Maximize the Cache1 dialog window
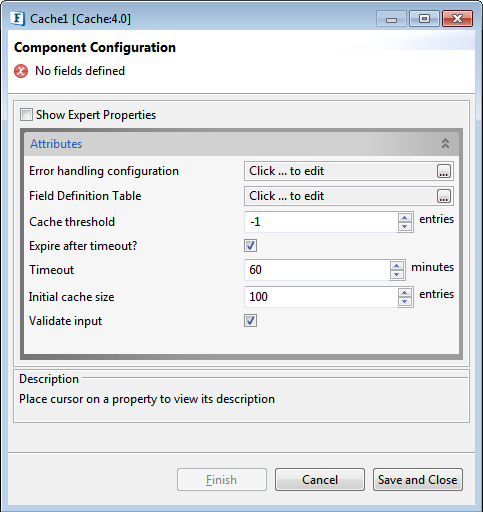Viewport: 483px width, 512px height. click(x=424, y=18)
